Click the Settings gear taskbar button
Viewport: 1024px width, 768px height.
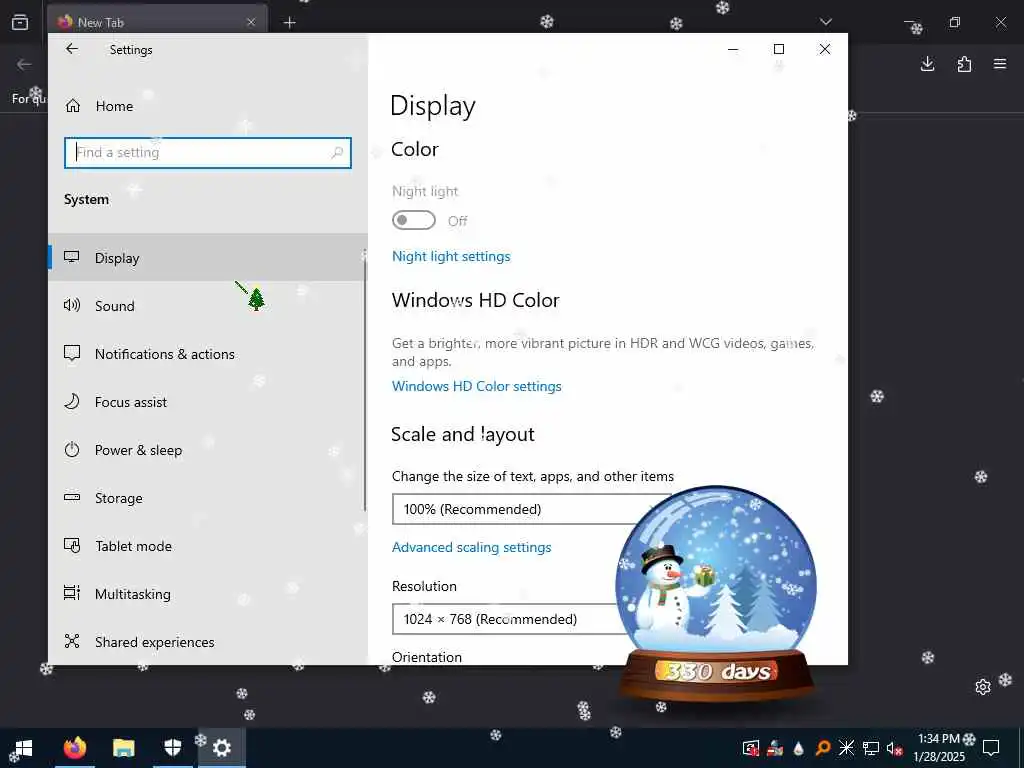coord(221,748)
